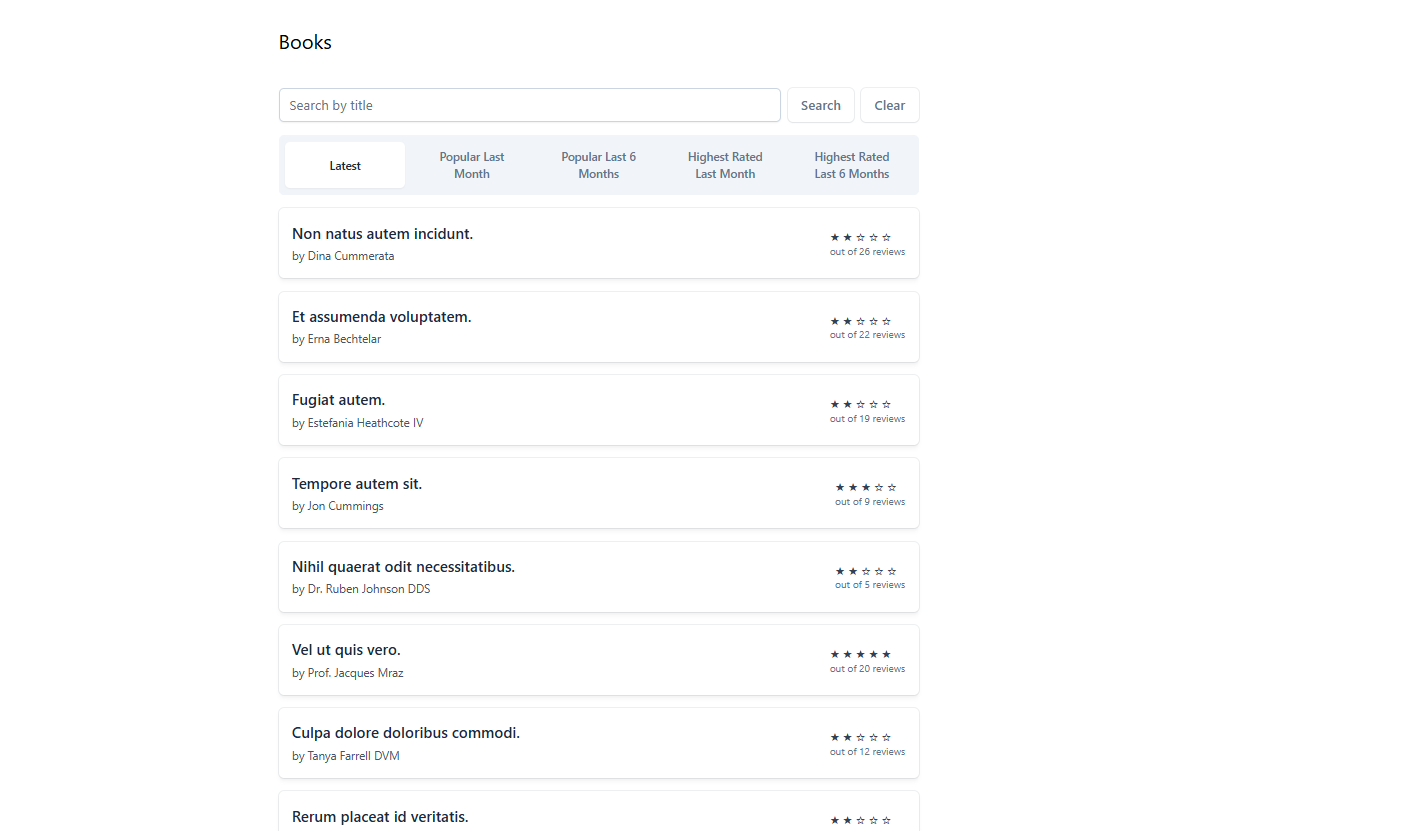Click author text 'by Dr. Ruben Johnson DDS'
Viewport: 1427px width, 831px height.
point(361,589)
